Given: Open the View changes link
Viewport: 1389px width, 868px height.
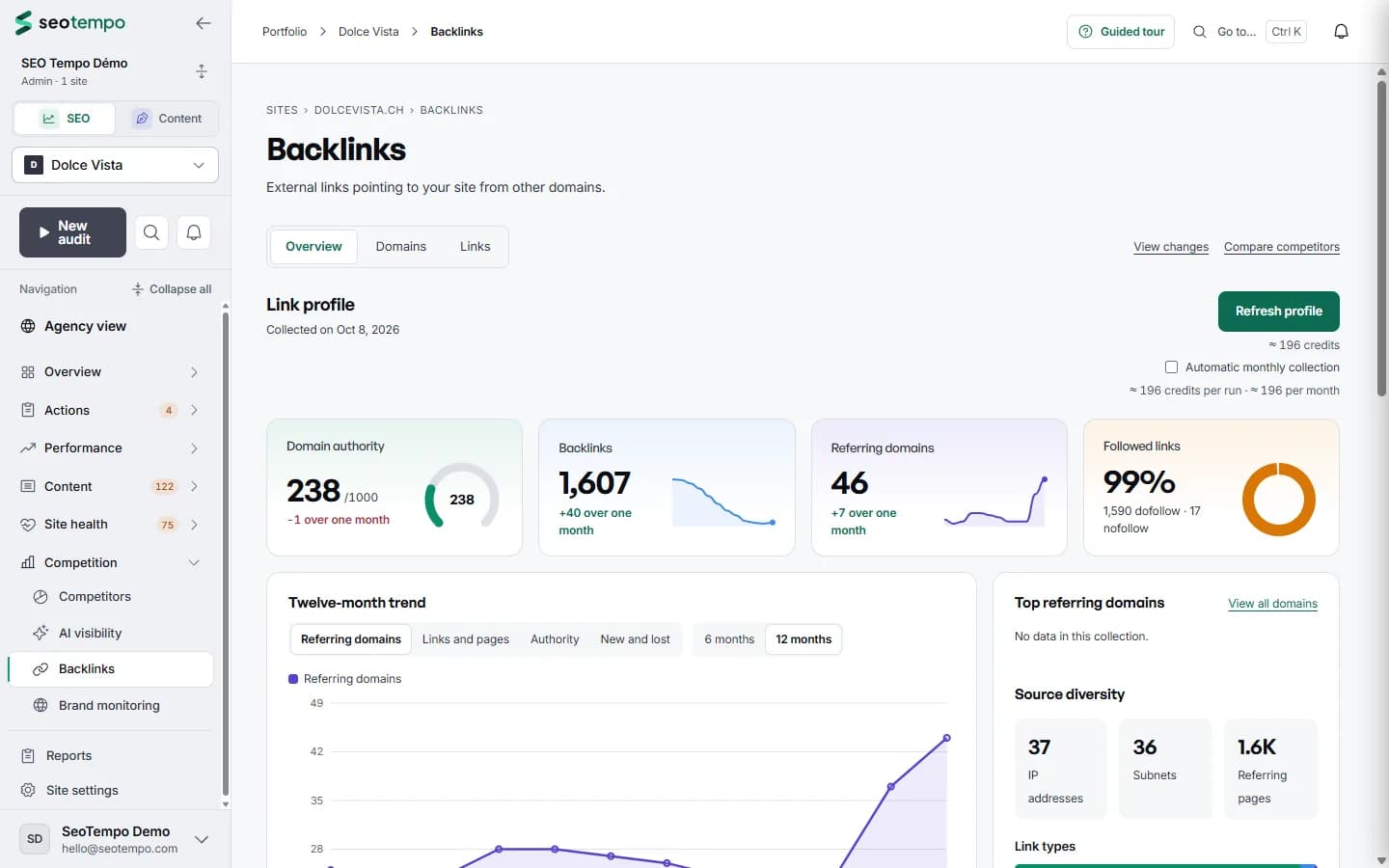Looking at the screenshot, I should (x=1171, y=247).
